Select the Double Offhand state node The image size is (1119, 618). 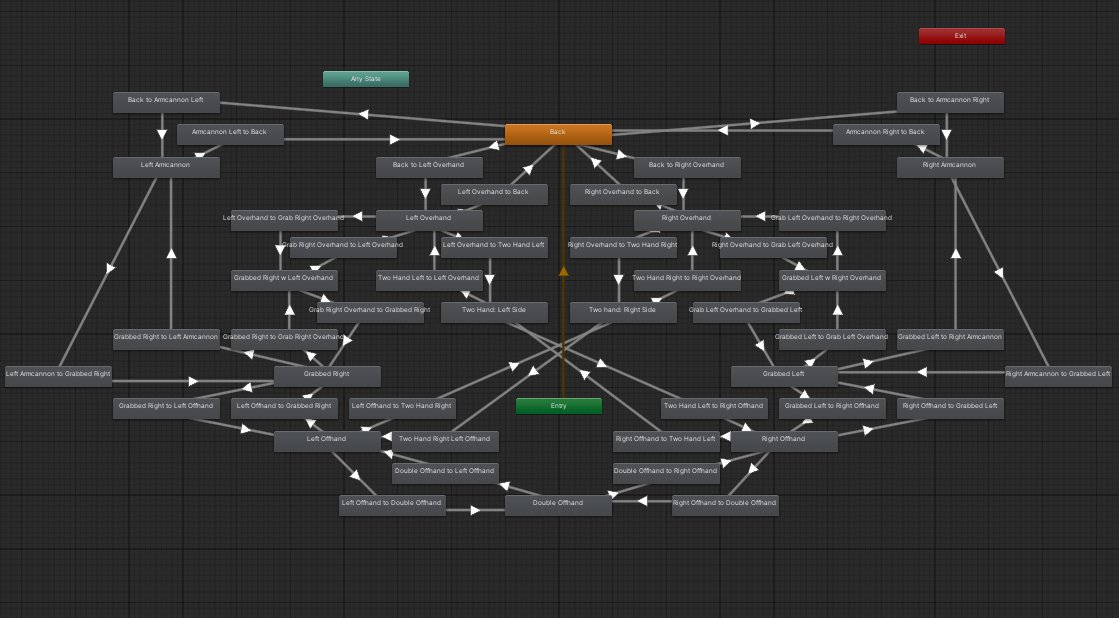point(558,504)
